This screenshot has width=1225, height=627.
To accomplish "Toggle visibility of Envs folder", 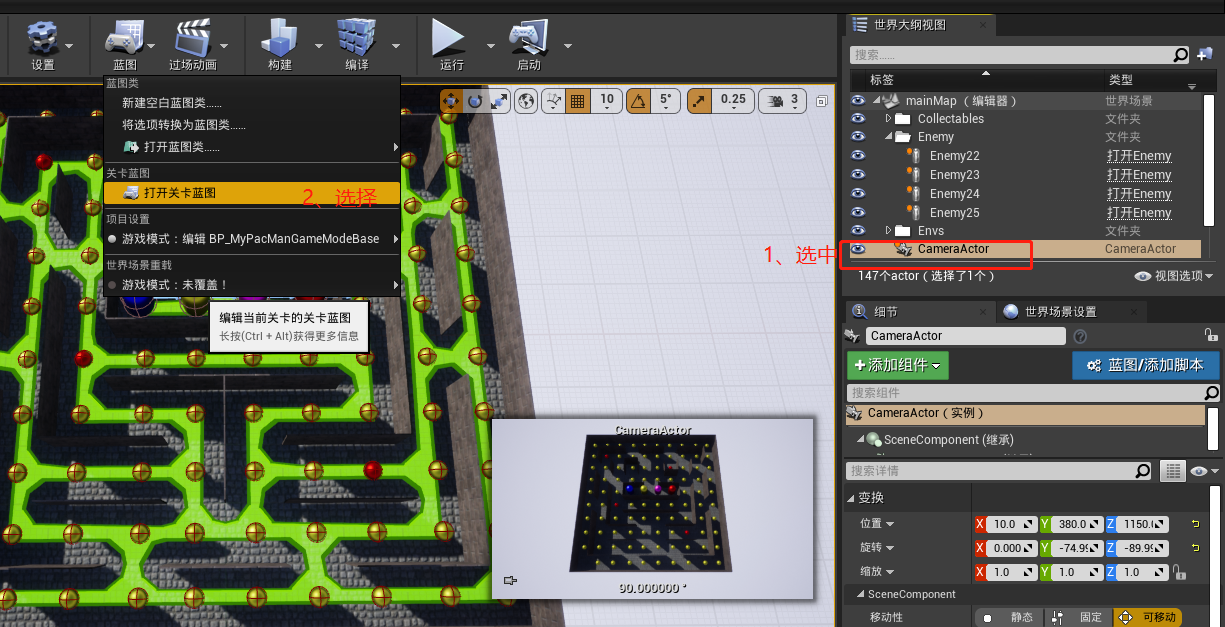I will [858, 231].
